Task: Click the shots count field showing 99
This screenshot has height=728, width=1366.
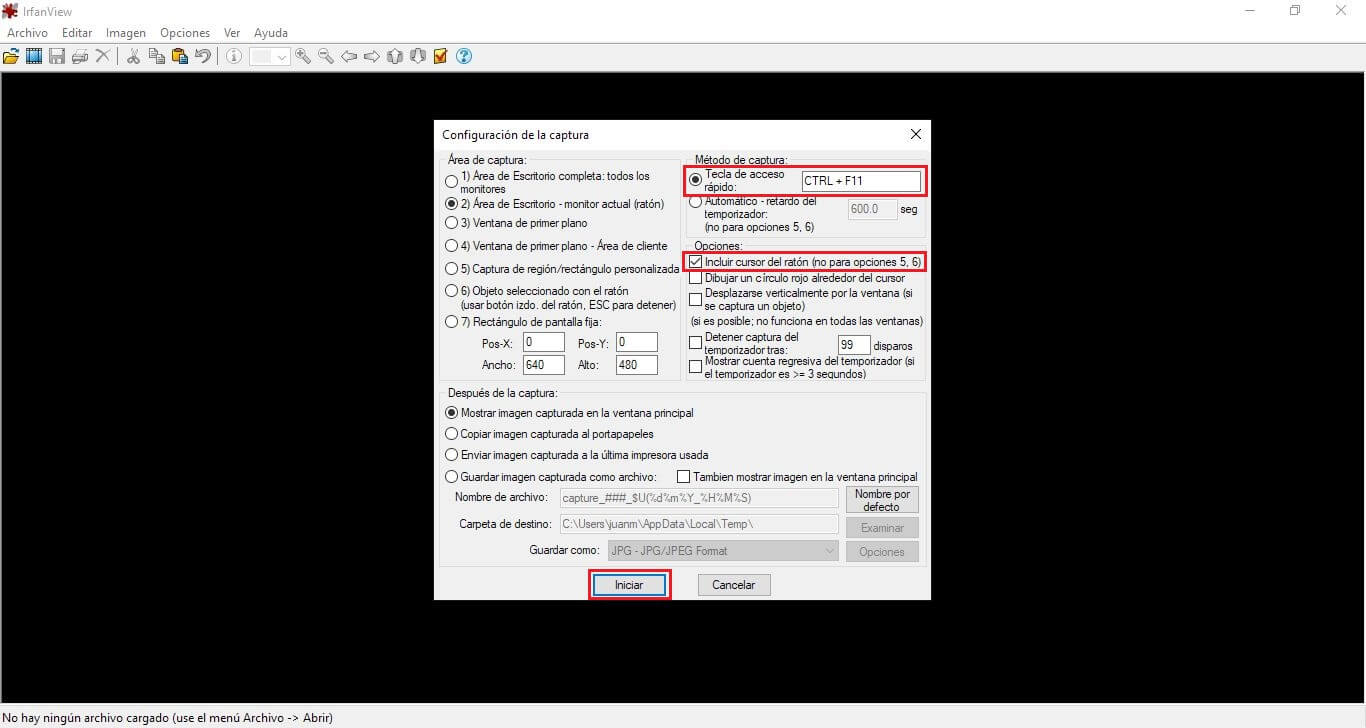Action: click(x=854, y=345)
